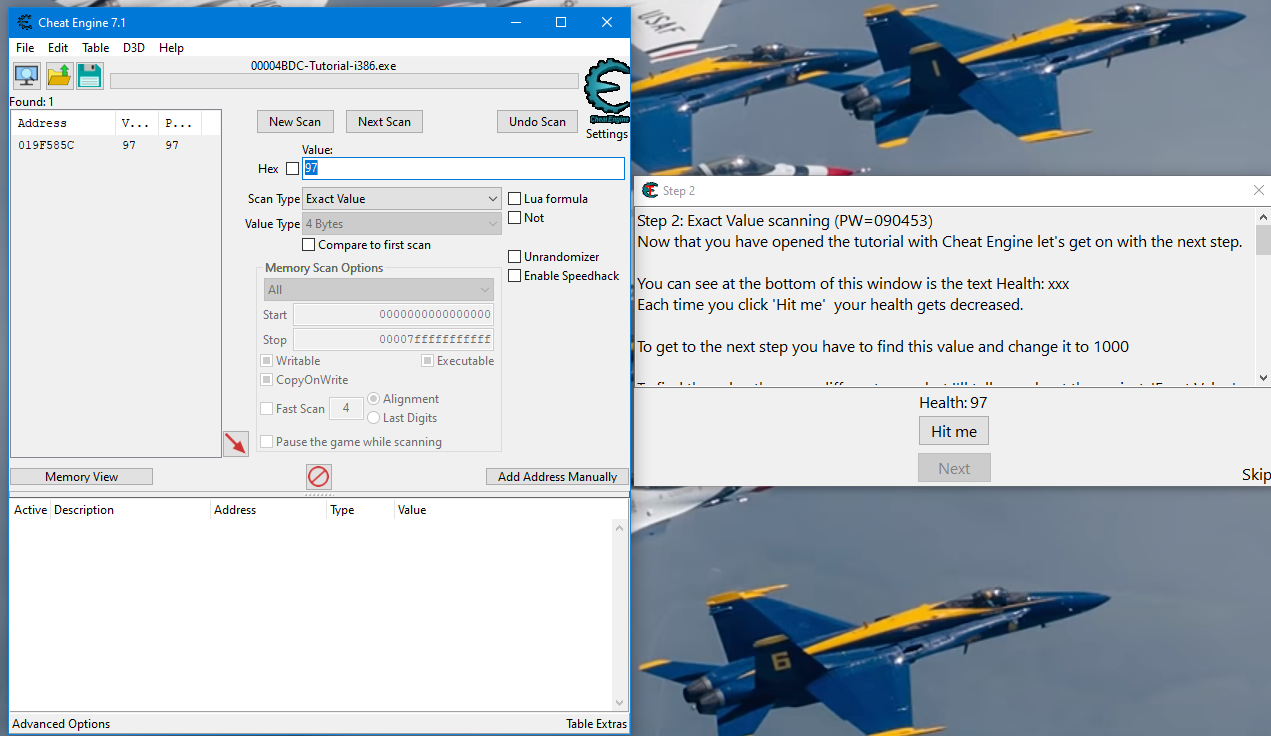The height and width of the screenshot is (736, 1271).
Task: Open the Table menu
Action: click(95, 47)
